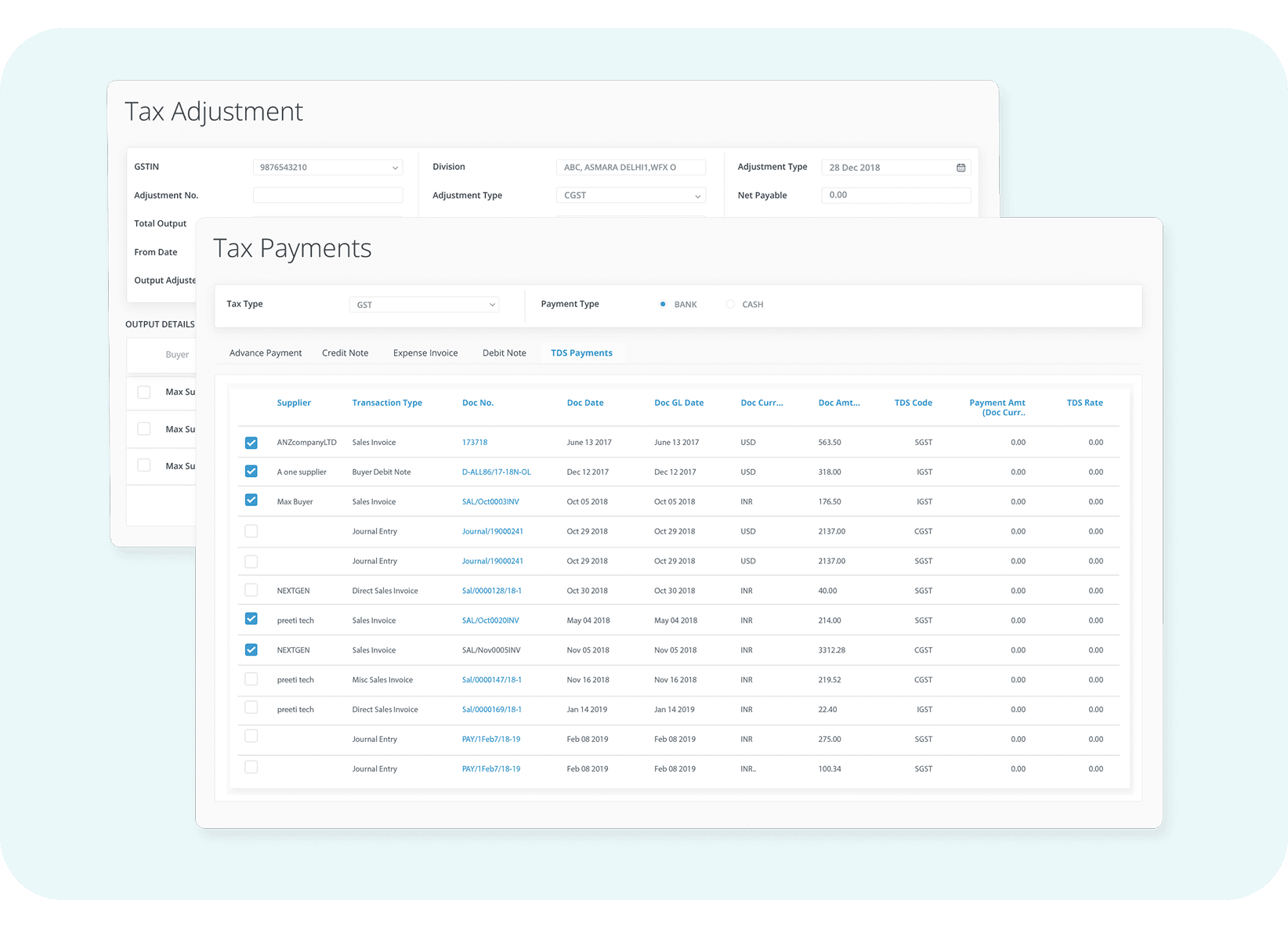Toggle checkbox for preeti tech SAL/Oct0020INV row

pos(251,619)
